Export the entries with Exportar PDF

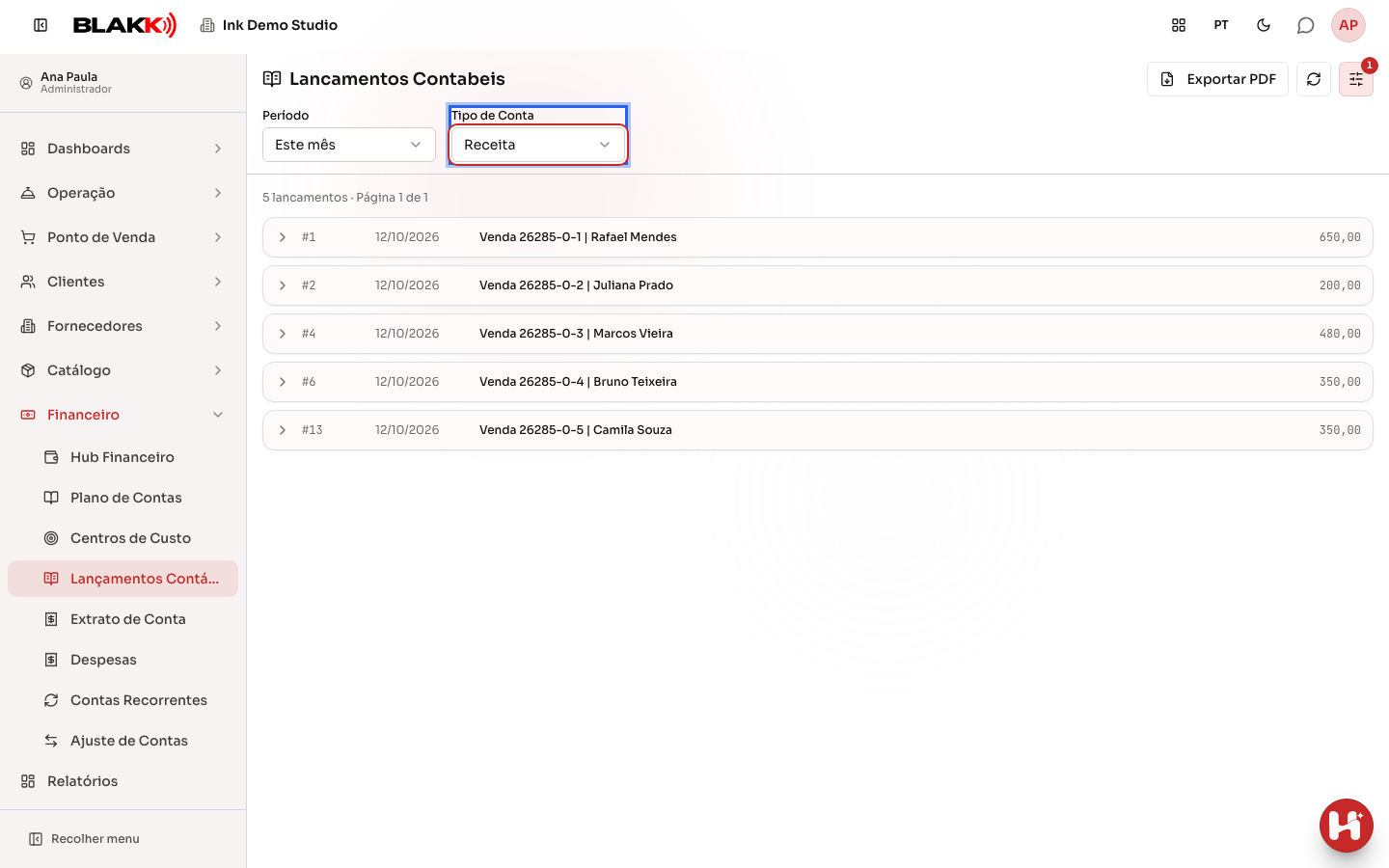(x=1217, y=79)
